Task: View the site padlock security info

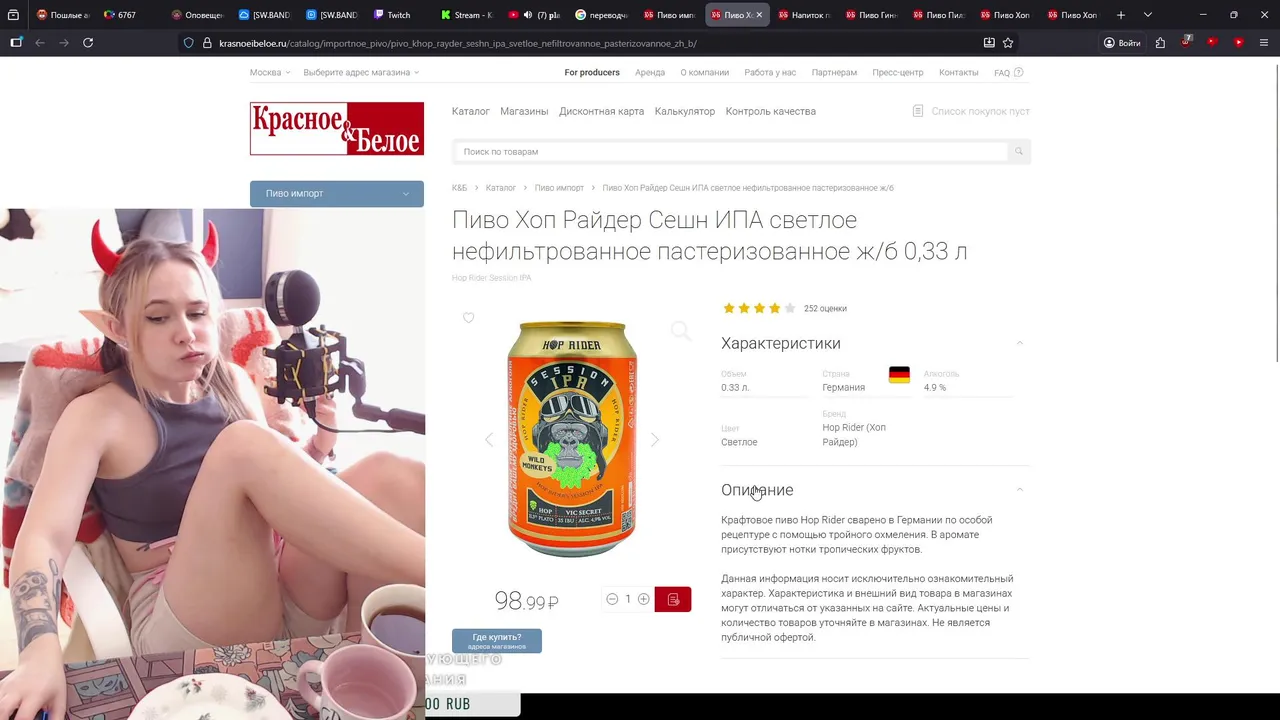Action: click(207, 43)
